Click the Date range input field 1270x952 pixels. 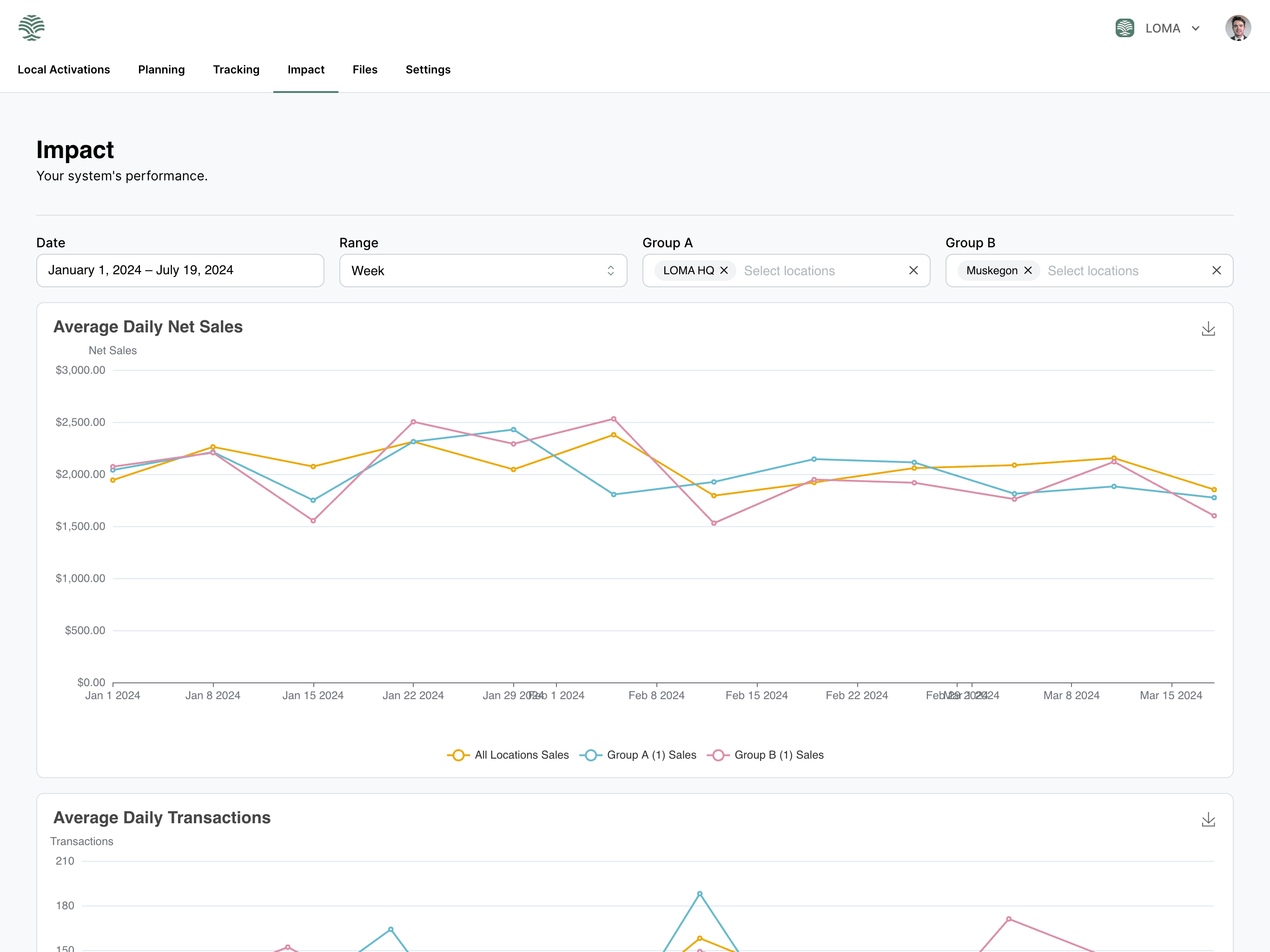coord(180,271)
